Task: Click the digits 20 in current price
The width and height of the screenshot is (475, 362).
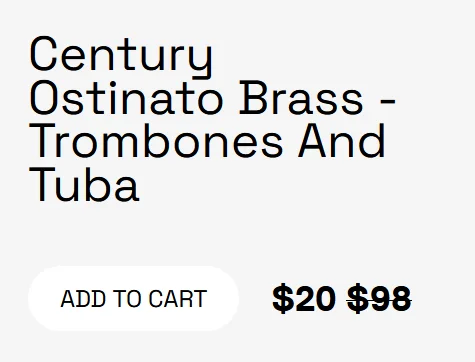Action: [315, 298]
